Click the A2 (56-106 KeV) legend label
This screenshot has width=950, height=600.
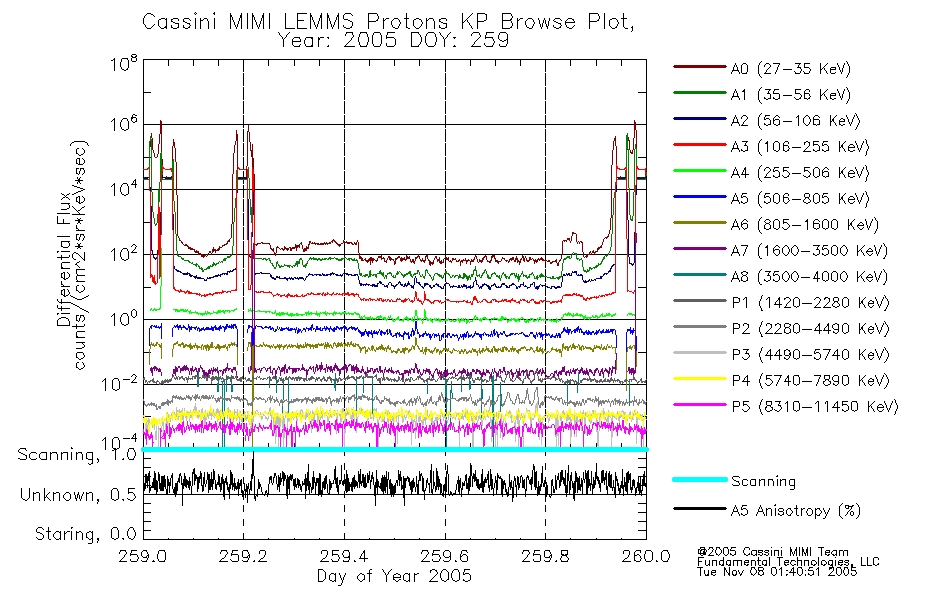point(796,121)
